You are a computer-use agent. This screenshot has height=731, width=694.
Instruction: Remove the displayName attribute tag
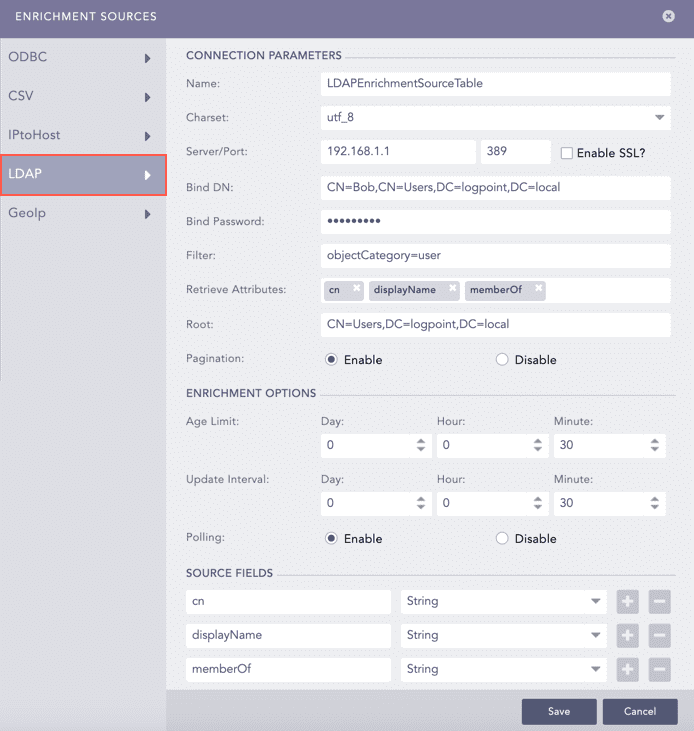pos(452,288)
